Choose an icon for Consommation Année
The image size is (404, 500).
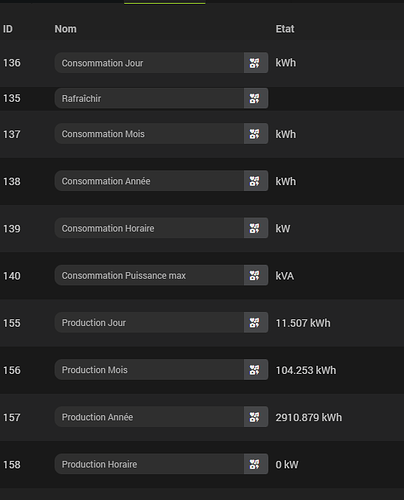click(256, 181)
